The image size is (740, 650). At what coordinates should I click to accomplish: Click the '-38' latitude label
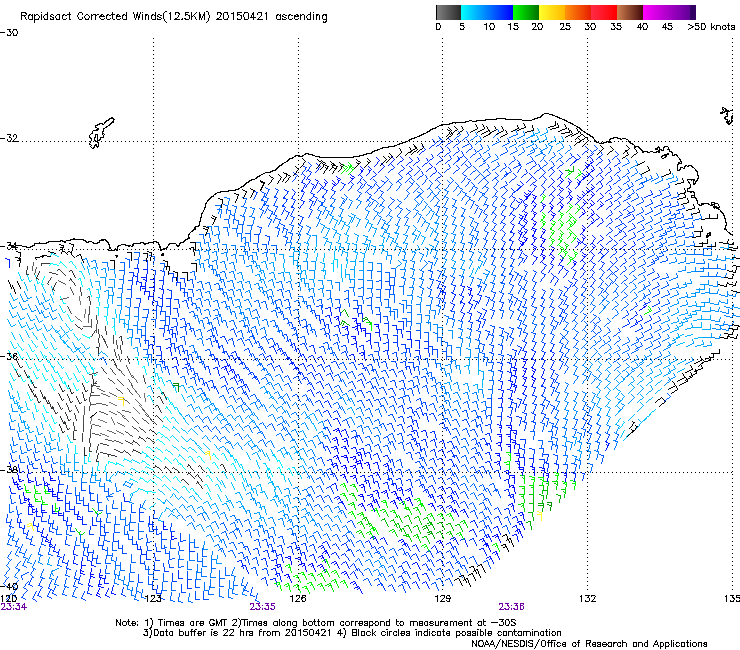click(9, 470)
